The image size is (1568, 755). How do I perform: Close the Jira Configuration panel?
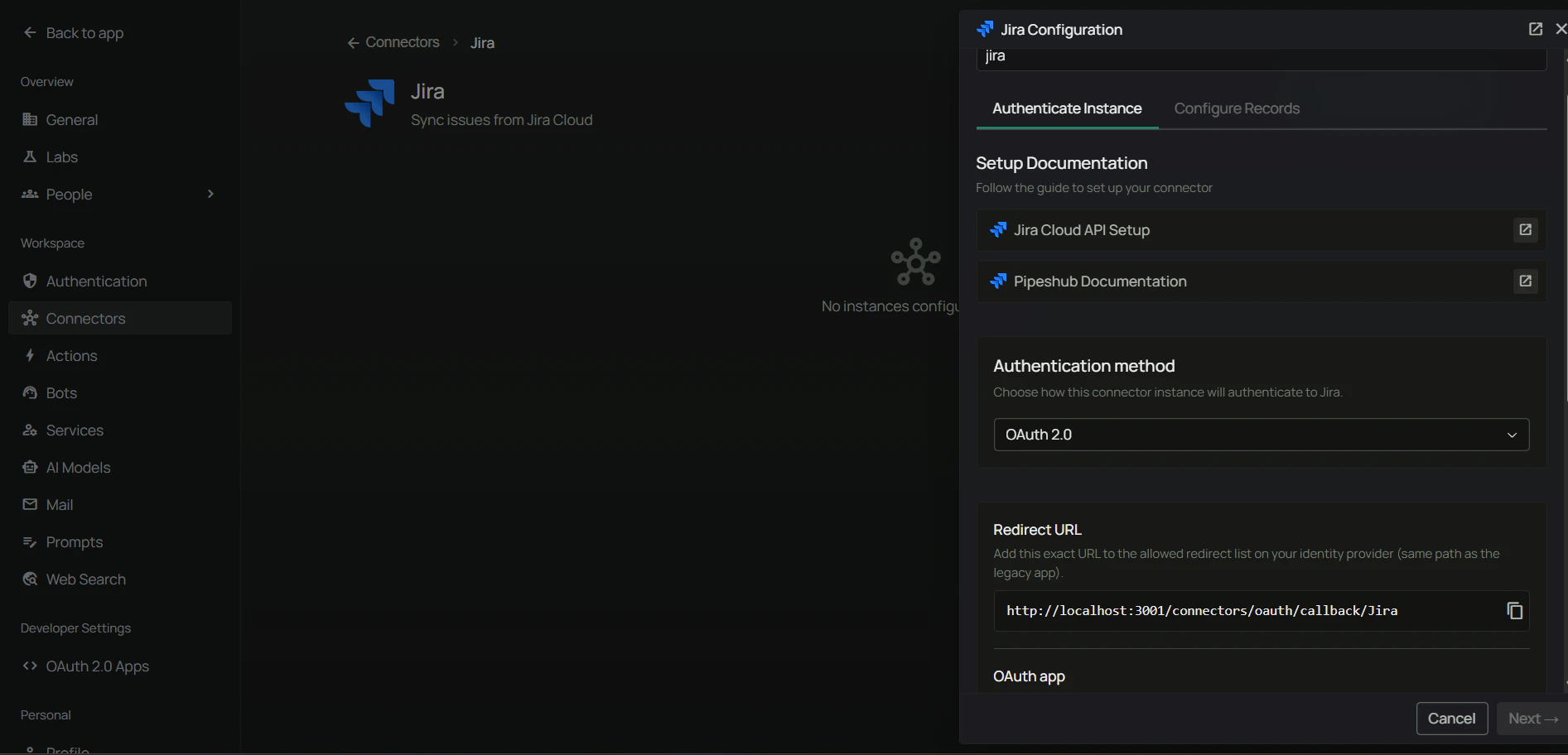pyautogui.click(x=1561, y=29)
